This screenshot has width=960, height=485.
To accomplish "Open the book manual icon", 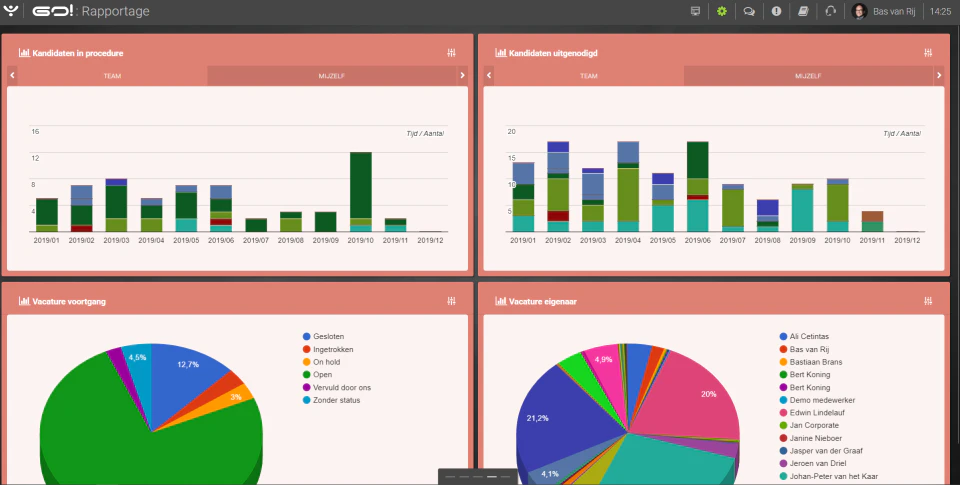I will (803, 11).
